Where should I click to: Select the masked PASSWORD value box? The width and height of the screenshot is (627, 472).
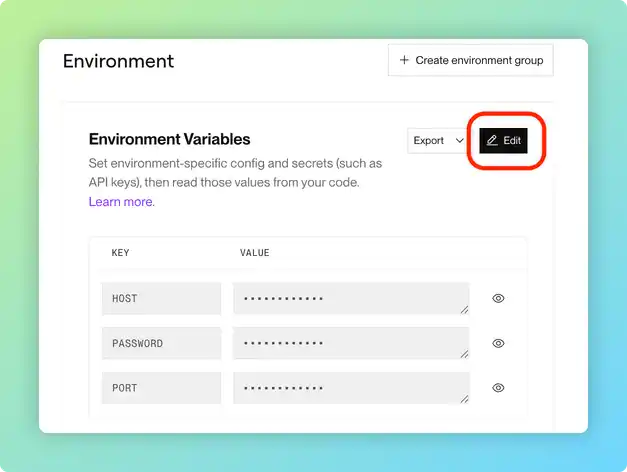[x=350, y=343]
